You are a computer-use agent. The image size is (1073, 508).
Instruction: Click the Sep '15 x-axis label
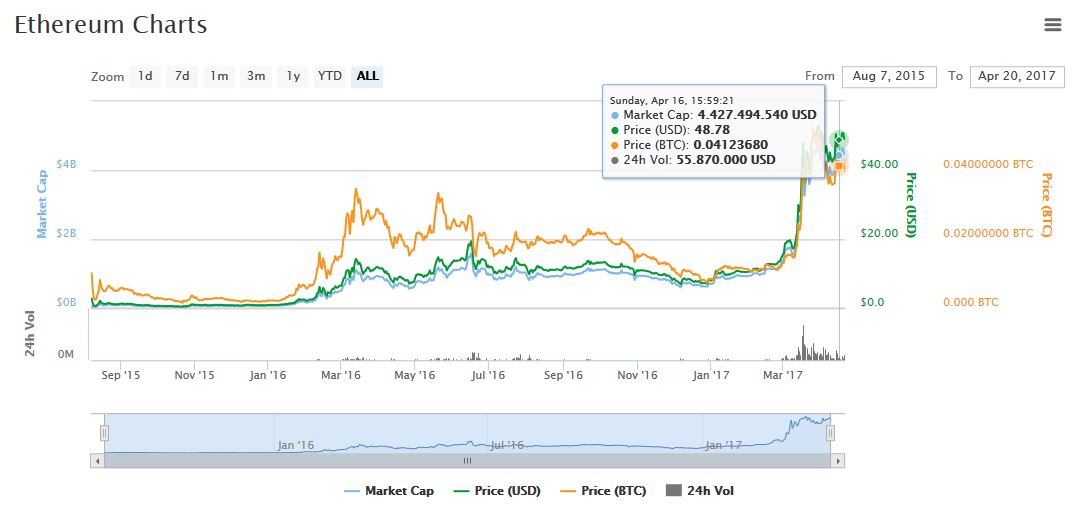click(x=120, y=375)
